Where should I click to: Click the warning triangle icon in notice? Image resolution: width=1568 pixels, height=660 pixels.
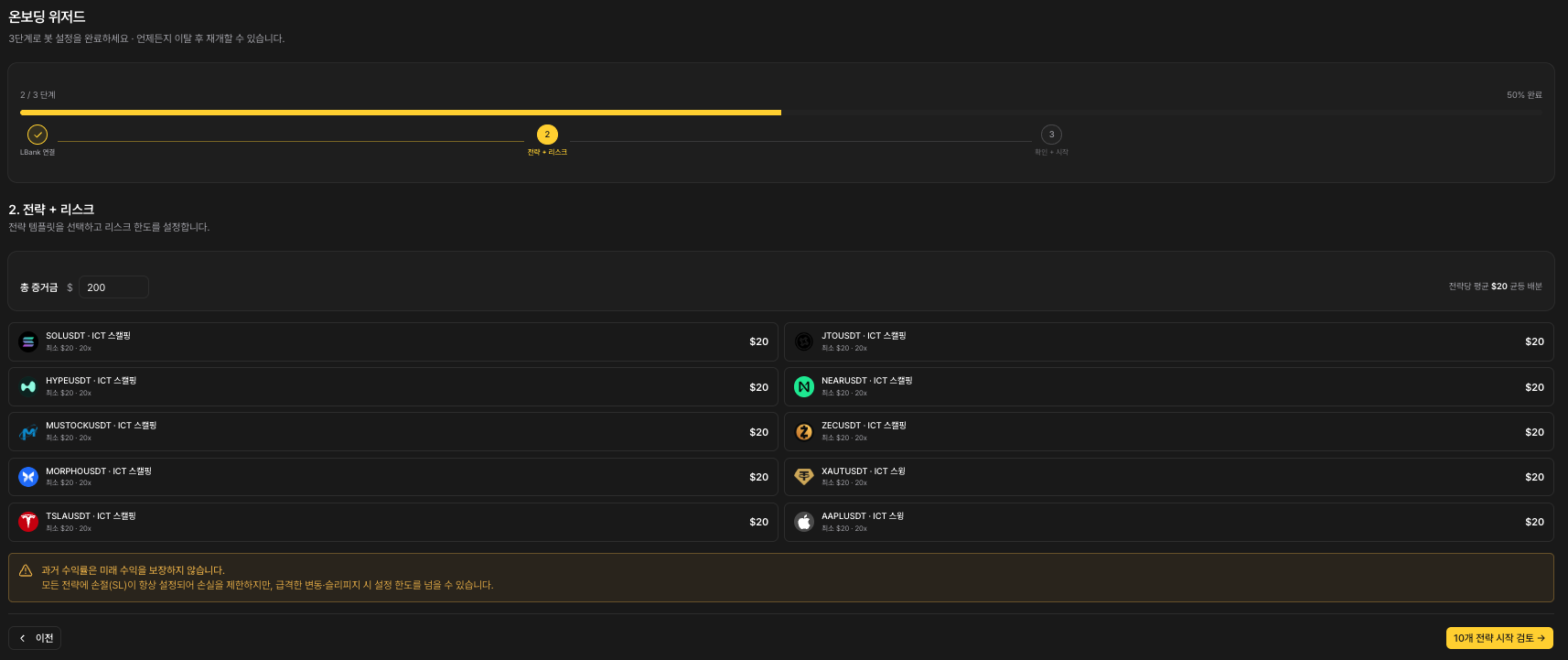pos(26,570)
